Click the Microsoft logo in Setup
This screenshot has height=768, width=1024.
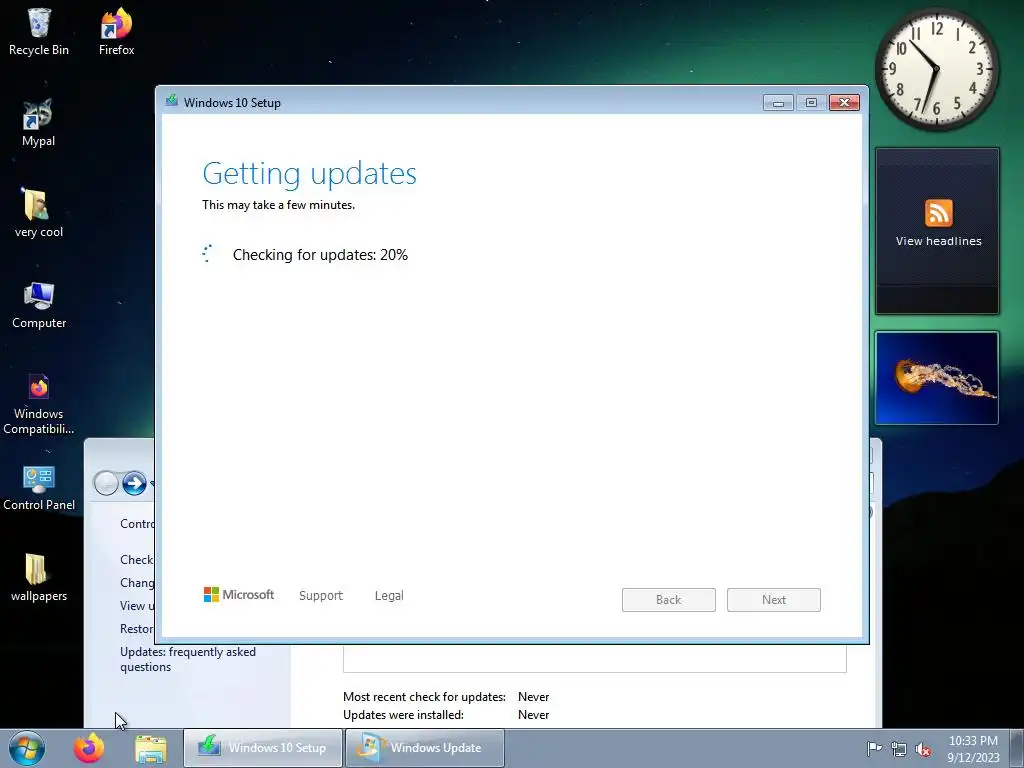[x=239, y=595]
